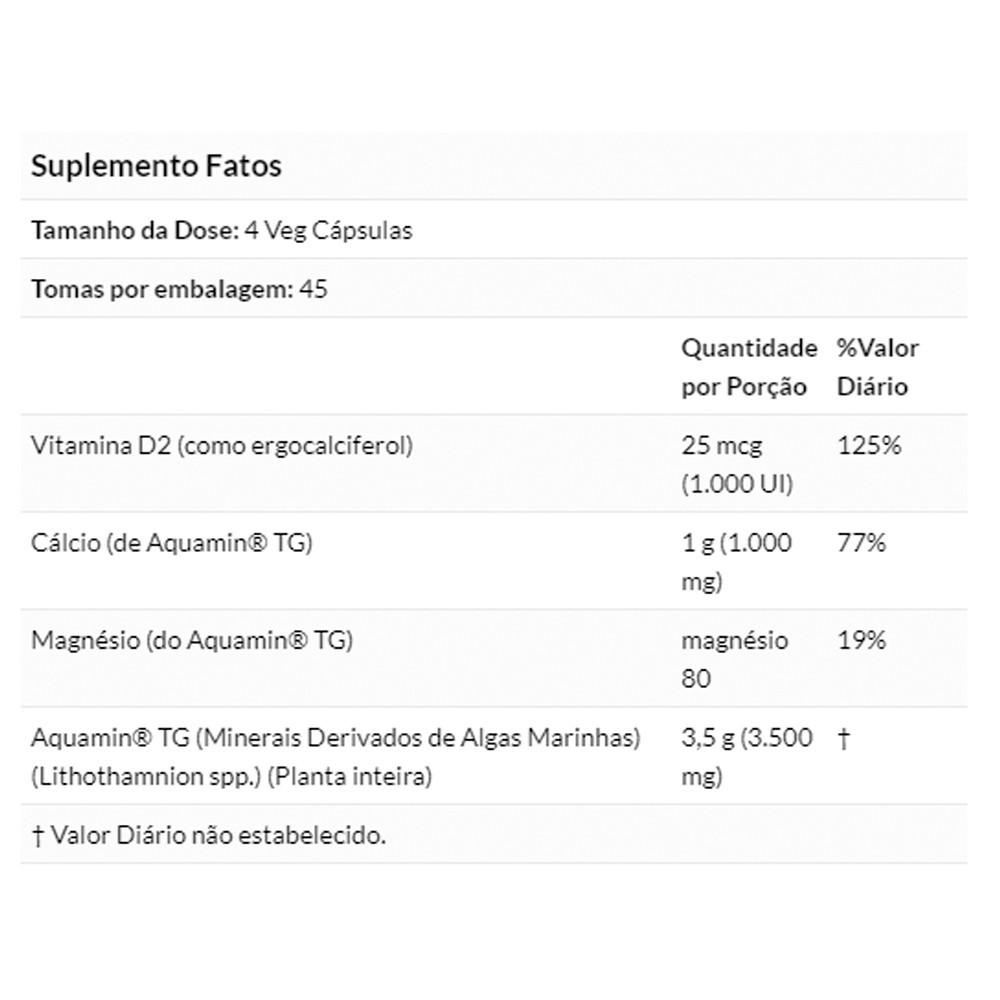Select the bold "Tamanho da Dose" label
This screenshot has width=1000, height=1000.
(132, 230)
